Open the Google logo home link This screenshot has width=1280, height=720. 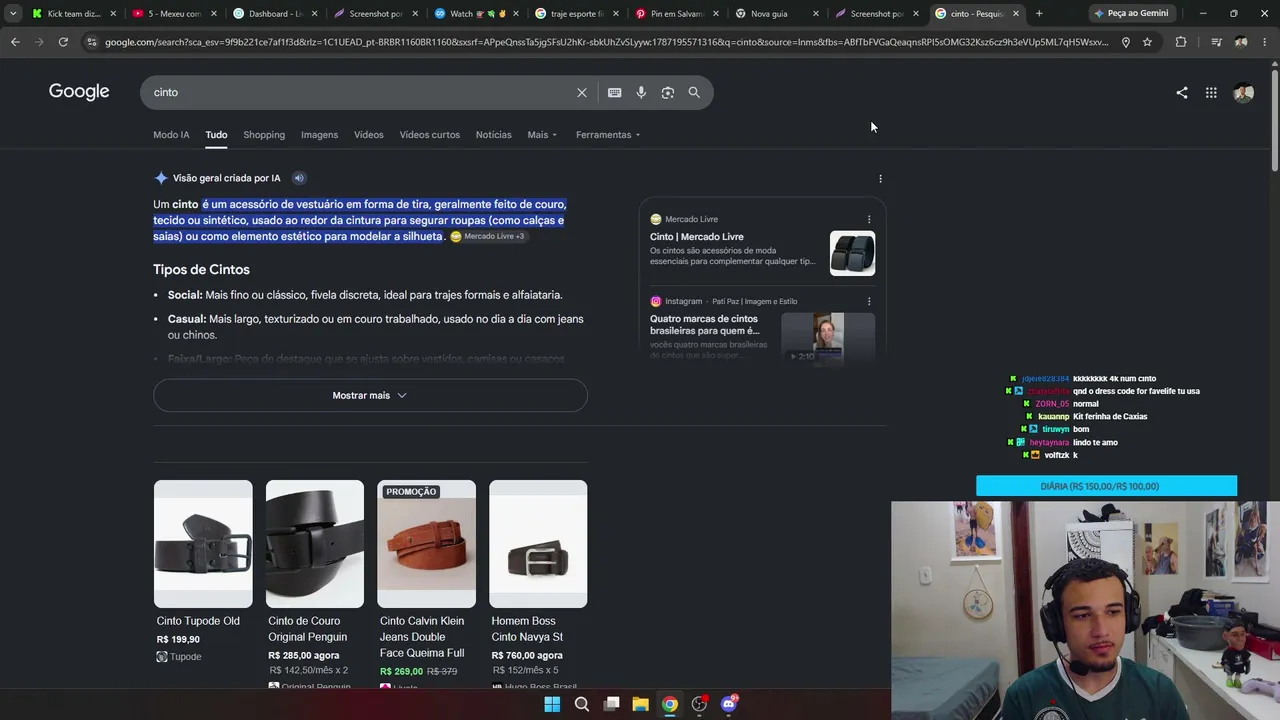[x=79, y=92]
